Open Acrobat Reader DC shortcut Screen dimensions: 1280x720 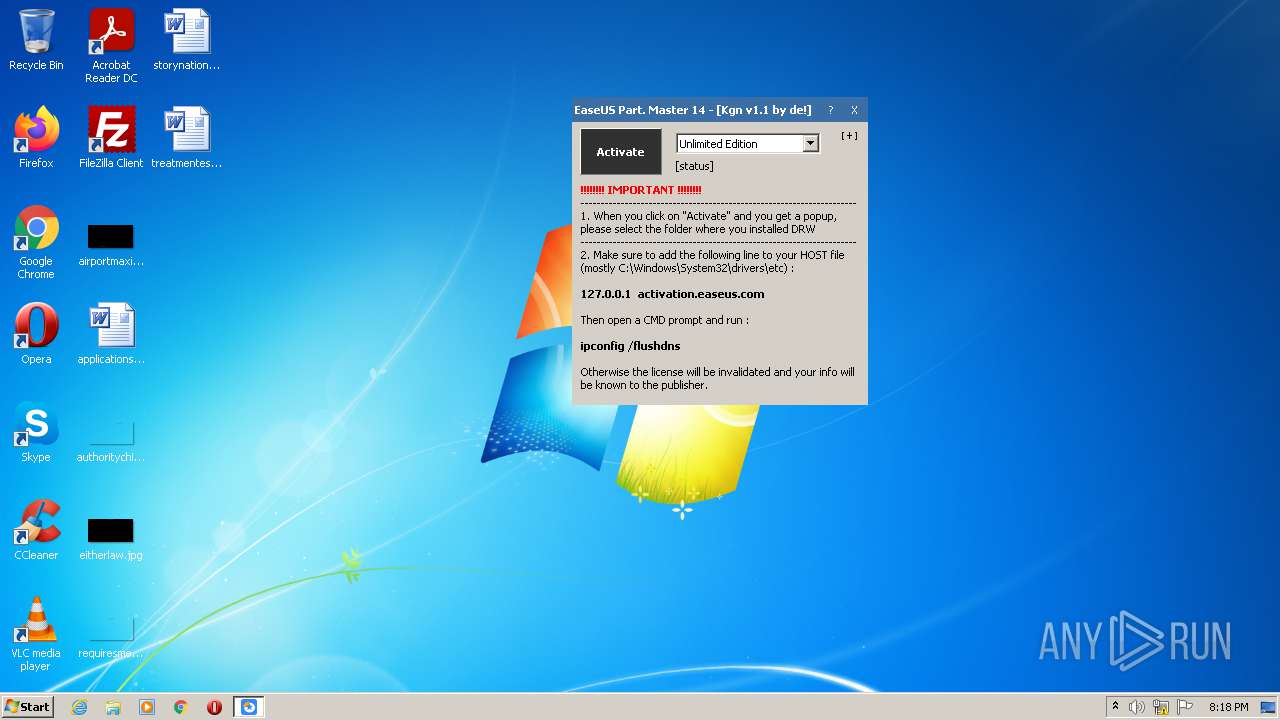111,46
